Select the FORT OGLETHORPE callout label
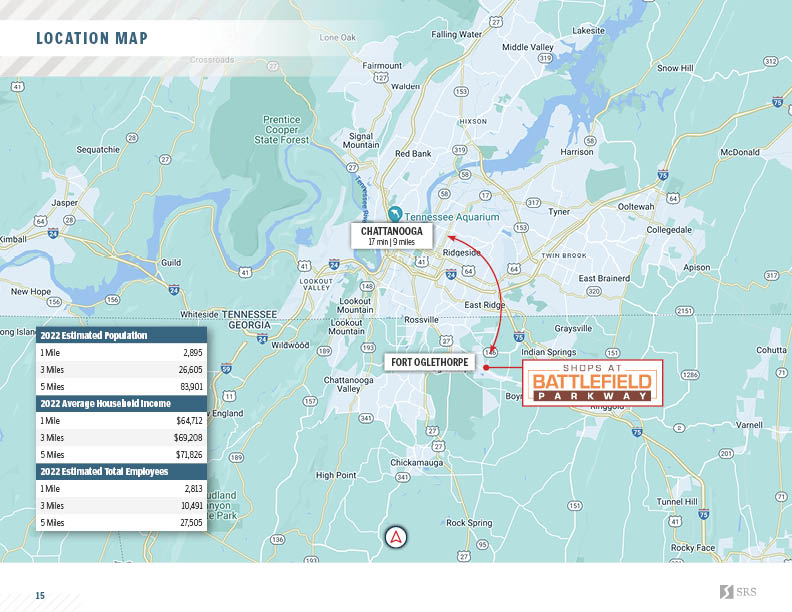The width and height of the screenshot is (792, 612). point(429,362)
